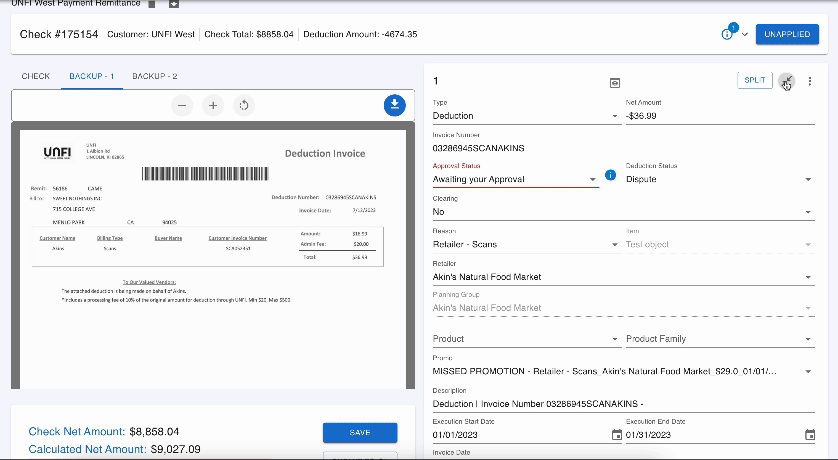Expand the chevron beside the info icon
Viewport: 838px width, 460px height.
coord(744,35)
